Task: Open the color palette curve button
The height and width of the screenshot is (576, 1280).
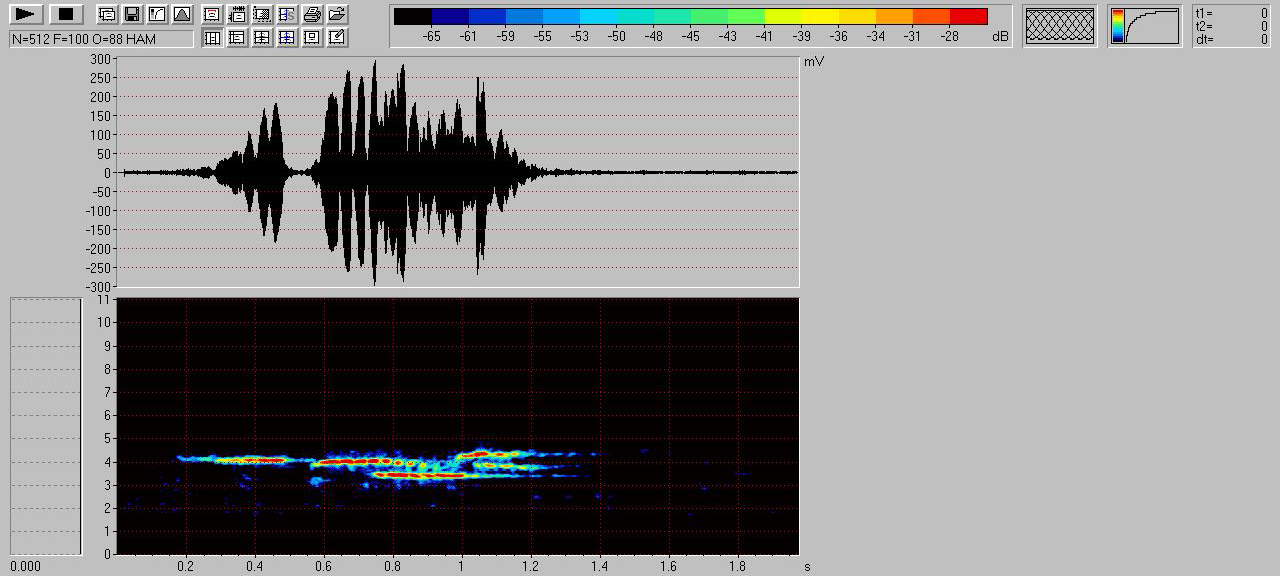Action: [1144, 26]
